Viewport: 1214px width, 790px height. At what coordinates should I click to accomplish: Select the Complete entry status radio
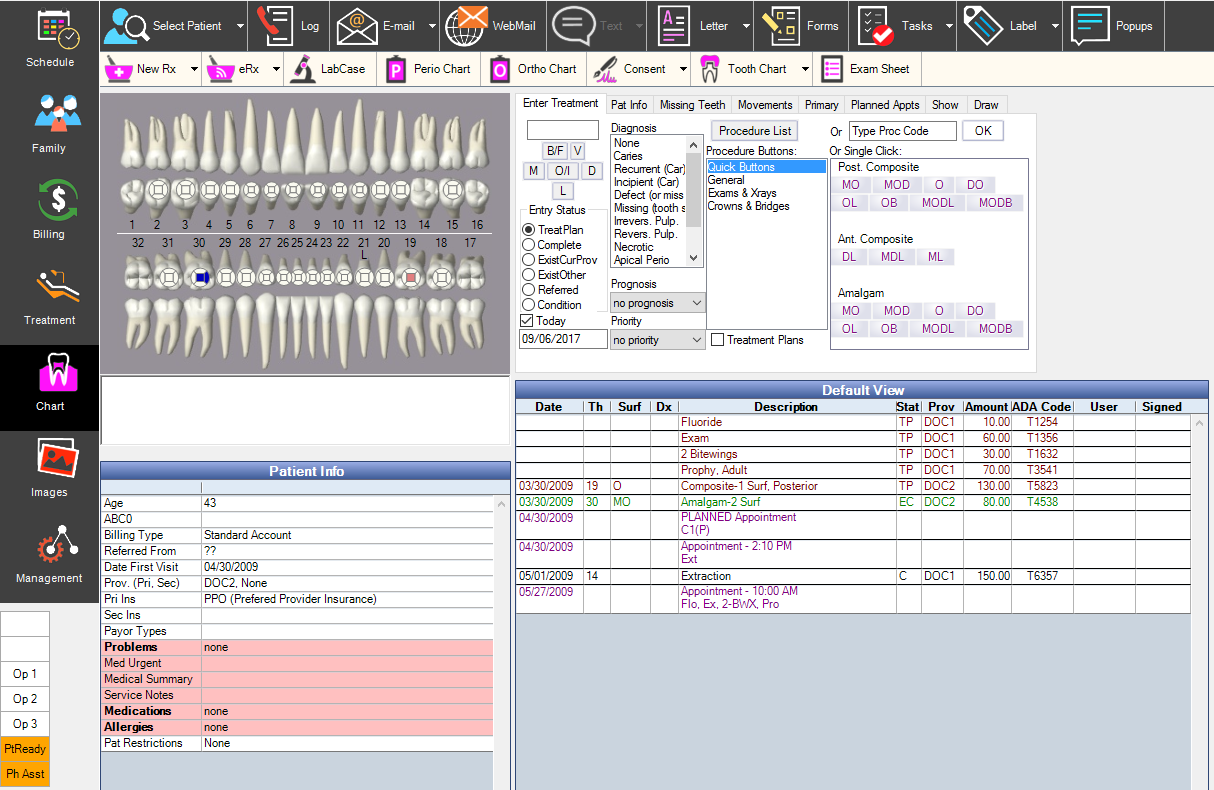[x=529, y=245]
